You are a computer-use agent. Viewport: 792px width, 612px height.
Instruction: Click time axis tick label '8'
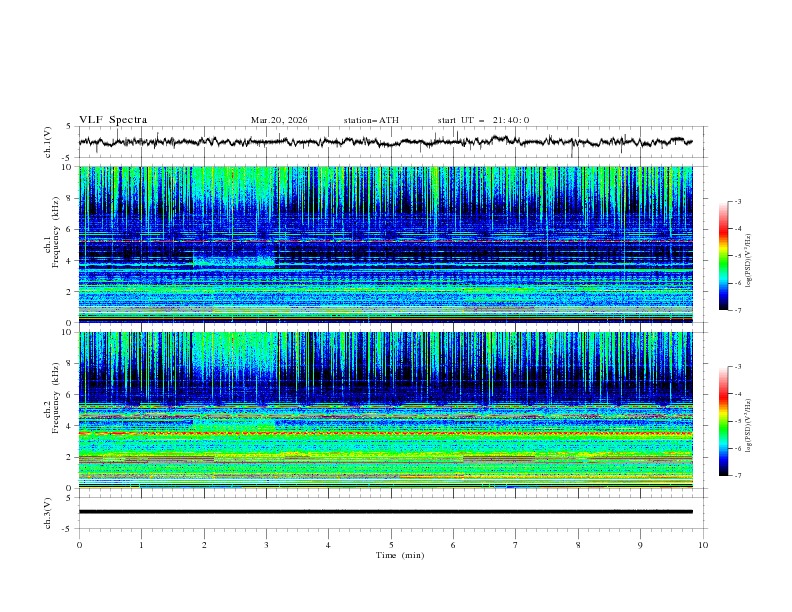coord(578,545)
